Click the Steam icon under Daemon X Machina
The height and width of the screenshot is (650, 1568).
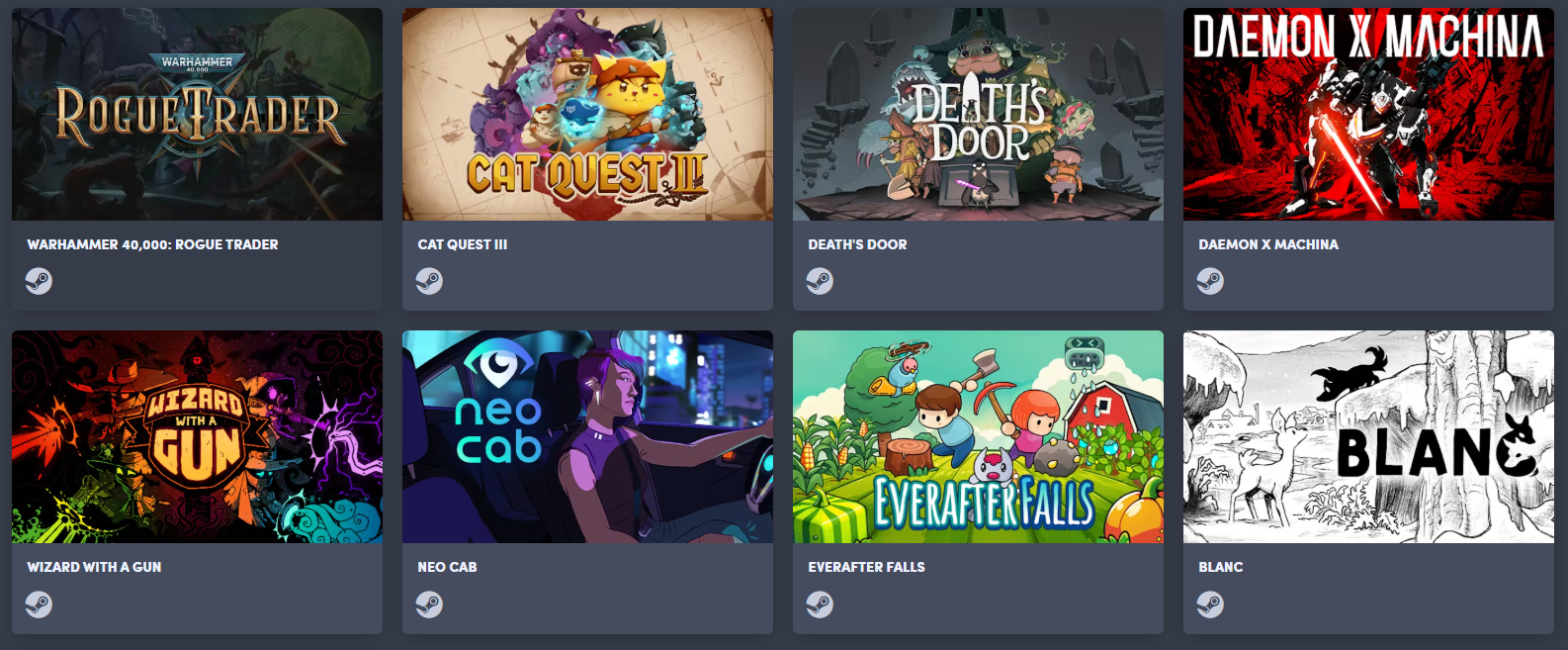point(1210,281)
